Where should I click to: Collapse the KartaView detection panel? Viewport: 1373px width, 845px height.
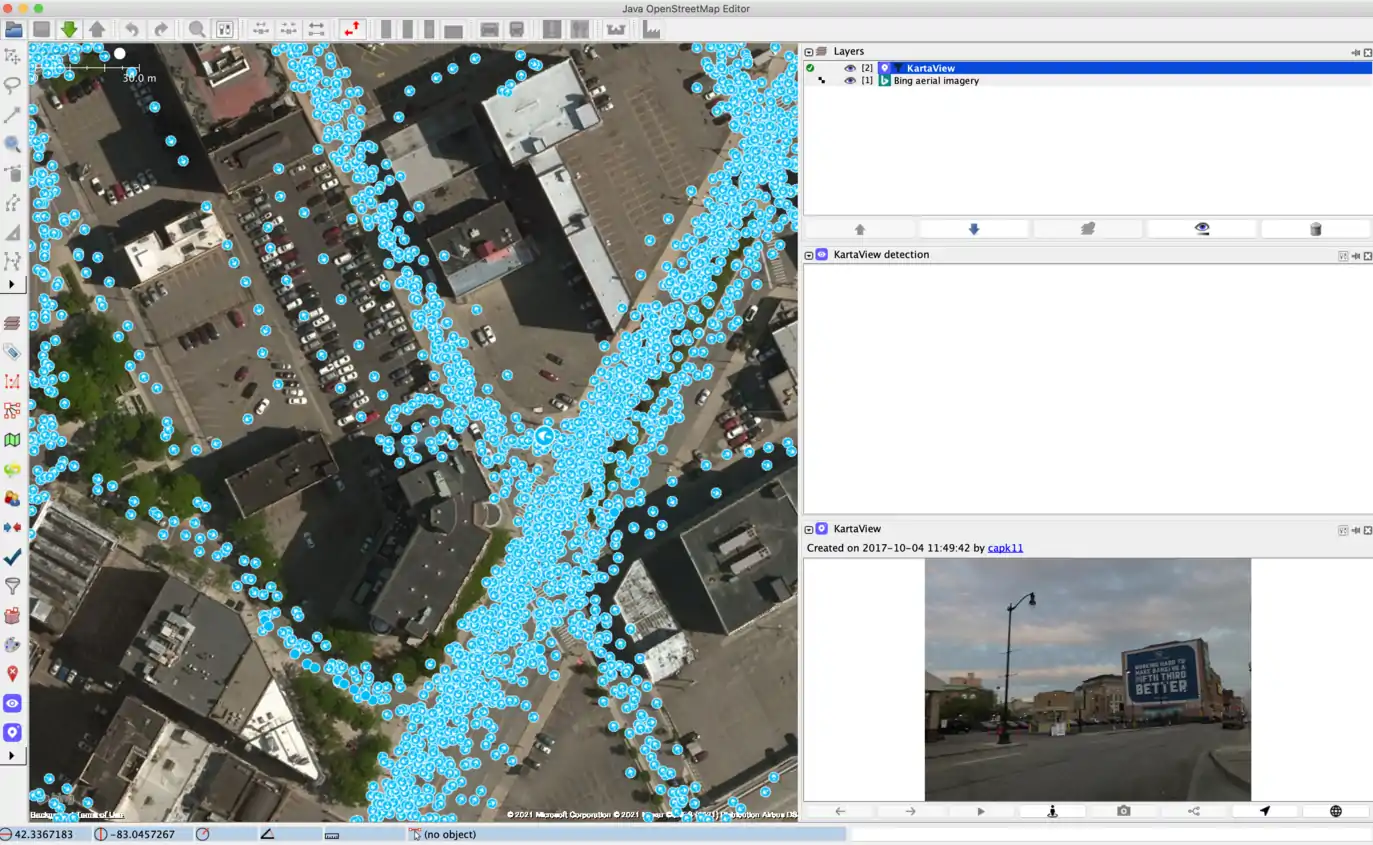(x=809, y=255)
